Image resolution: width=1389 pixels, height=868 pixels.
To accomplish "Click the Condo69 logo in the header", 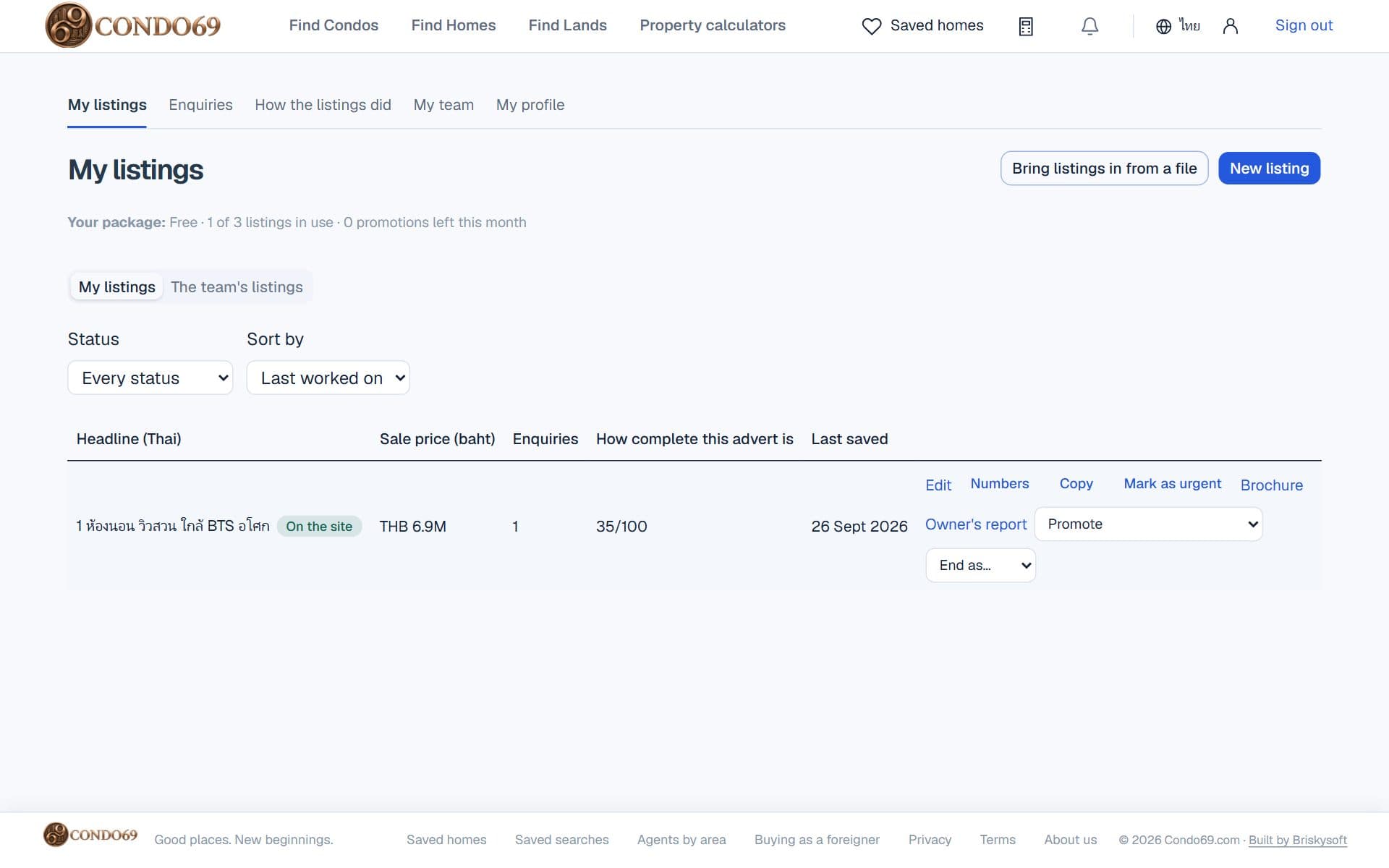I will 133,25.
